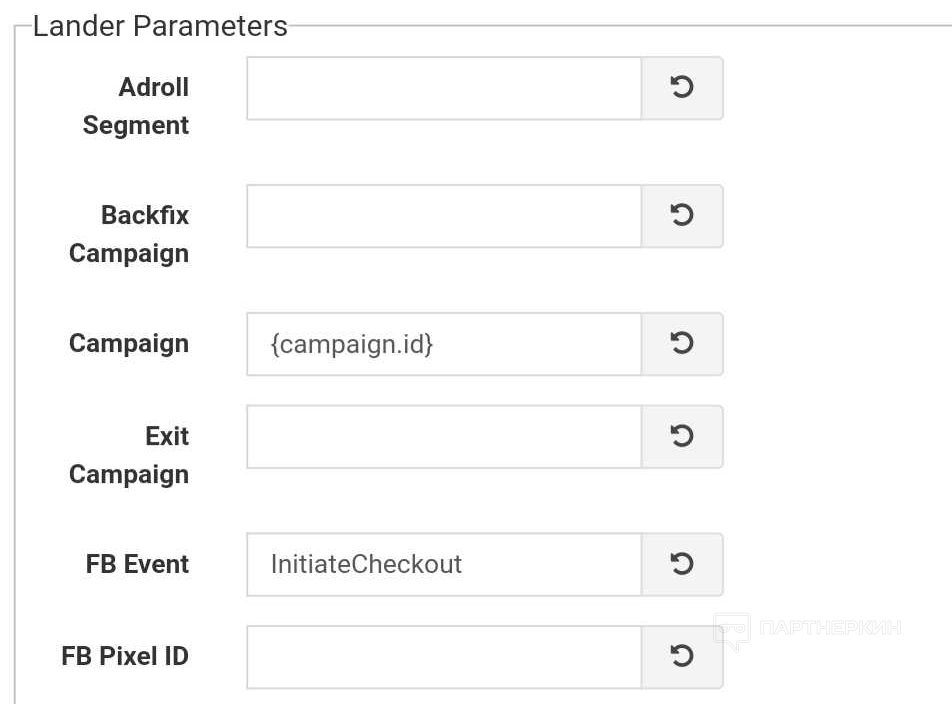Click the FB Pixel ID label

[x=125, y=656]
